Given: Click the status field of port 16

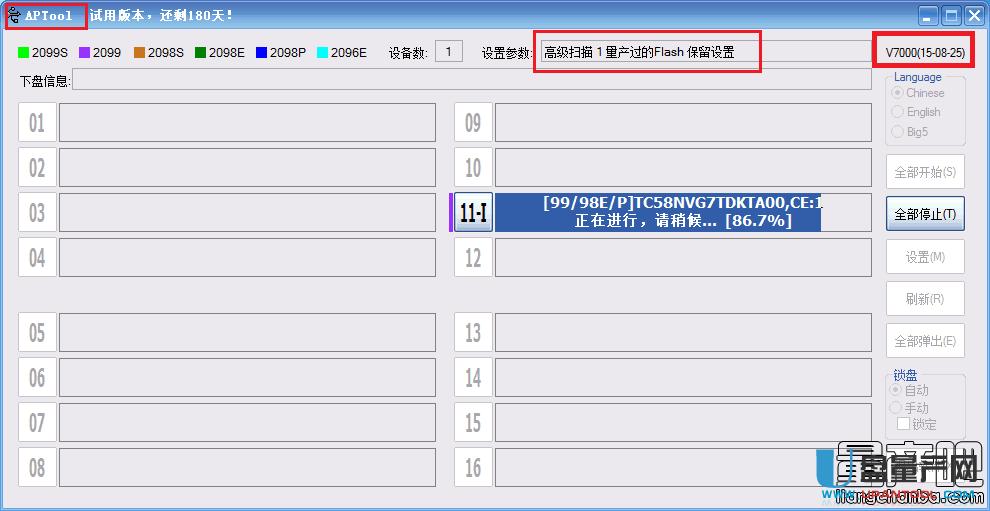Looking at the screenshot, I should (683, 467).
